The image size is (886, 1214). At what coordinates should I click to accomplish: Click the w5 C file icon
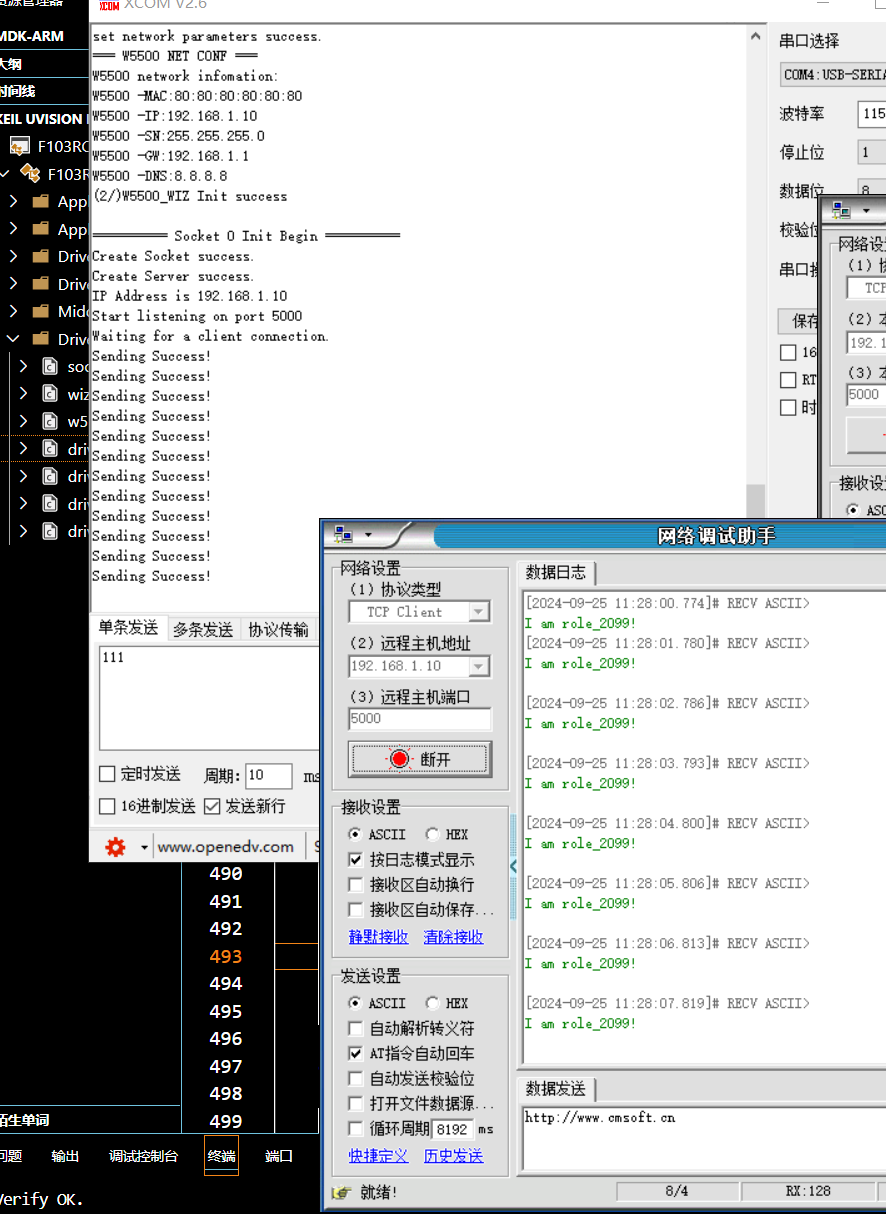point(51,421)
